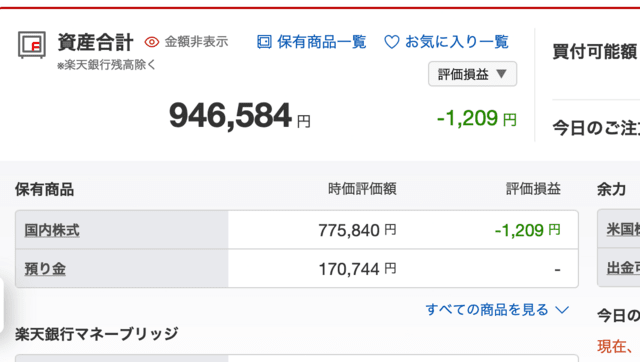Click the 米国株 link in 余力 panel
Image resolution: width=640 pixels, height=362 pixels.
click(x=623, y=229)
